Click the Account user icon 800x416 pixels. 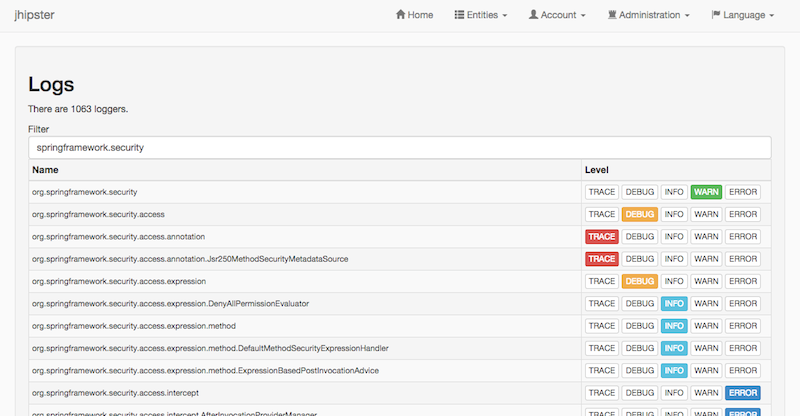click(x=533, y=15)
